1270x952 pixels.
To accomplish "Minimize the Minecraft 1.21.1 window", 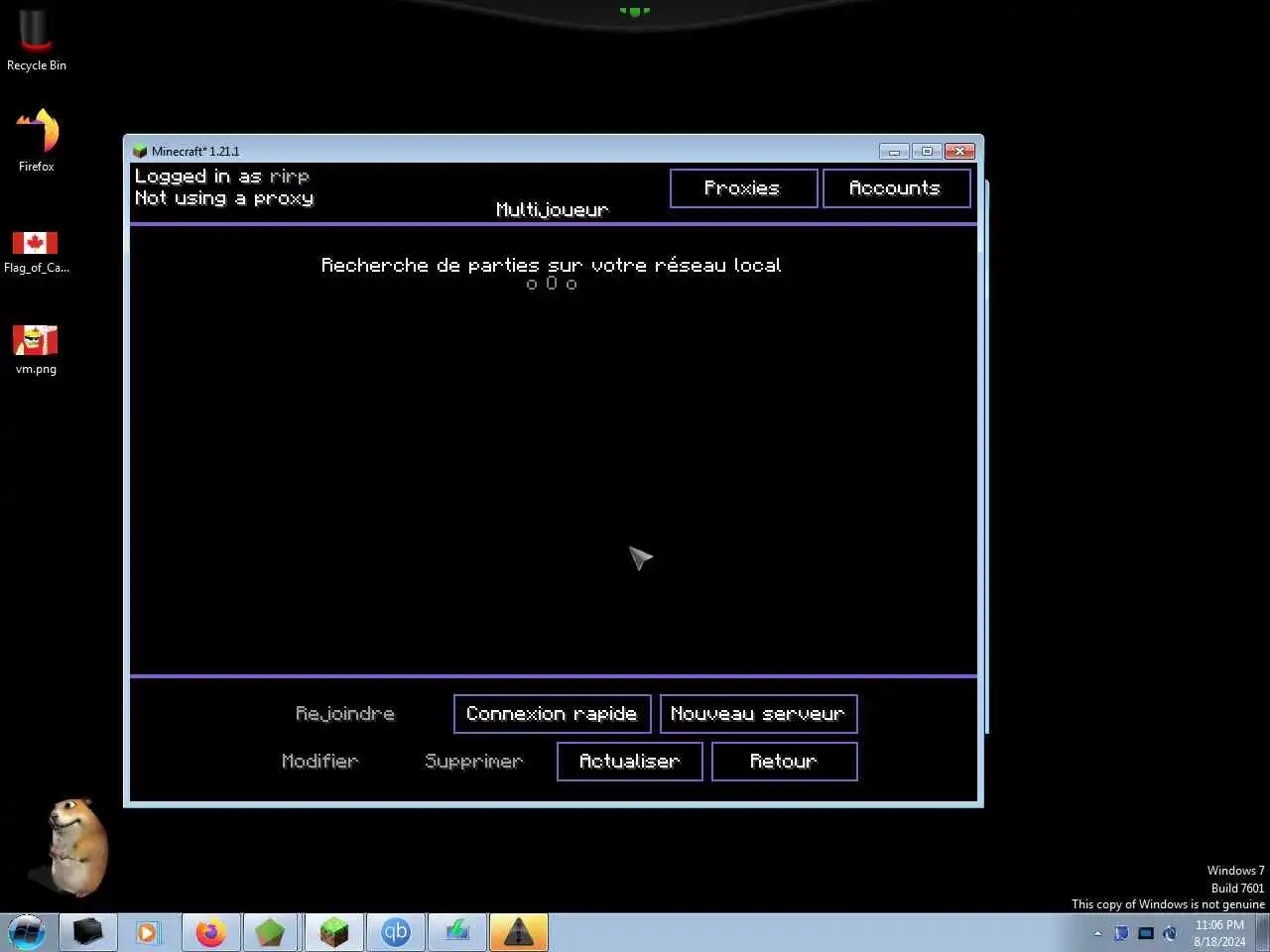I will point(894,152).
